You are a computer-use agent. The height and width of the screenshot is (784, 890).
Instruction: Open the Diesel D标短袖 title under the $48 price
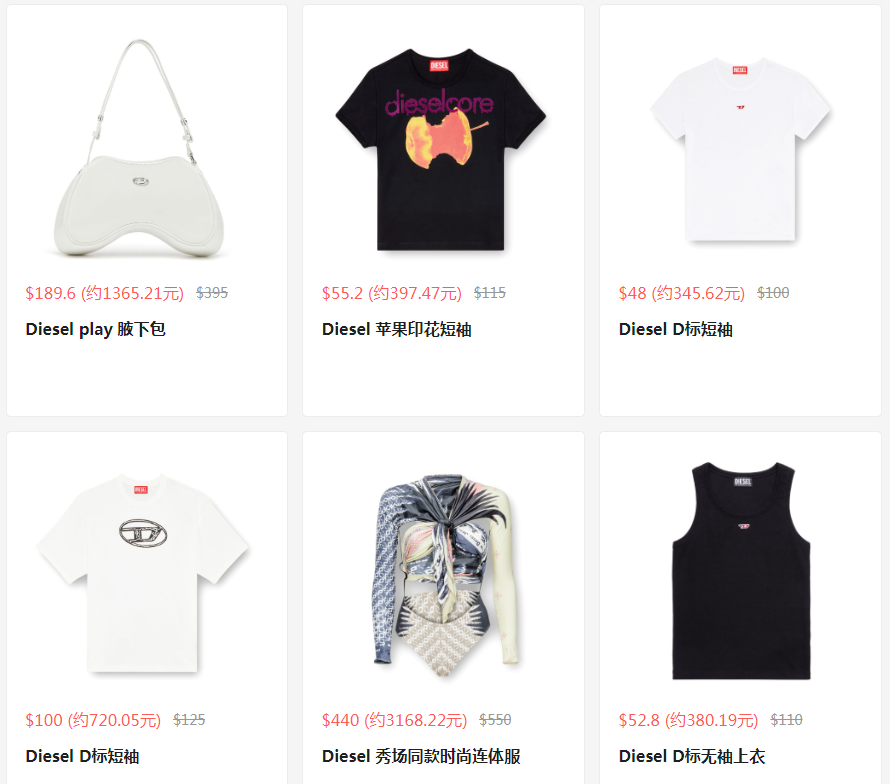click(x=675, y=329)
